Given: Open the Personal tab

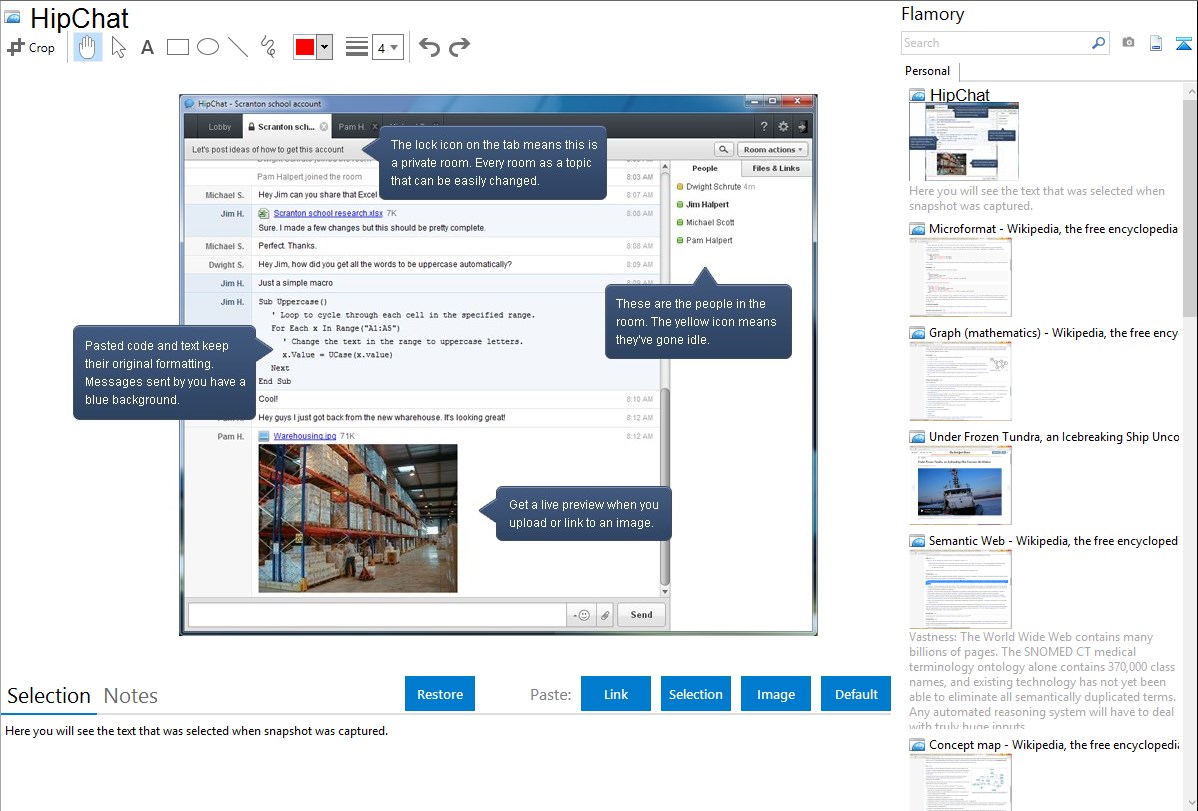Looking at the screenshot, I should point(928,71).
